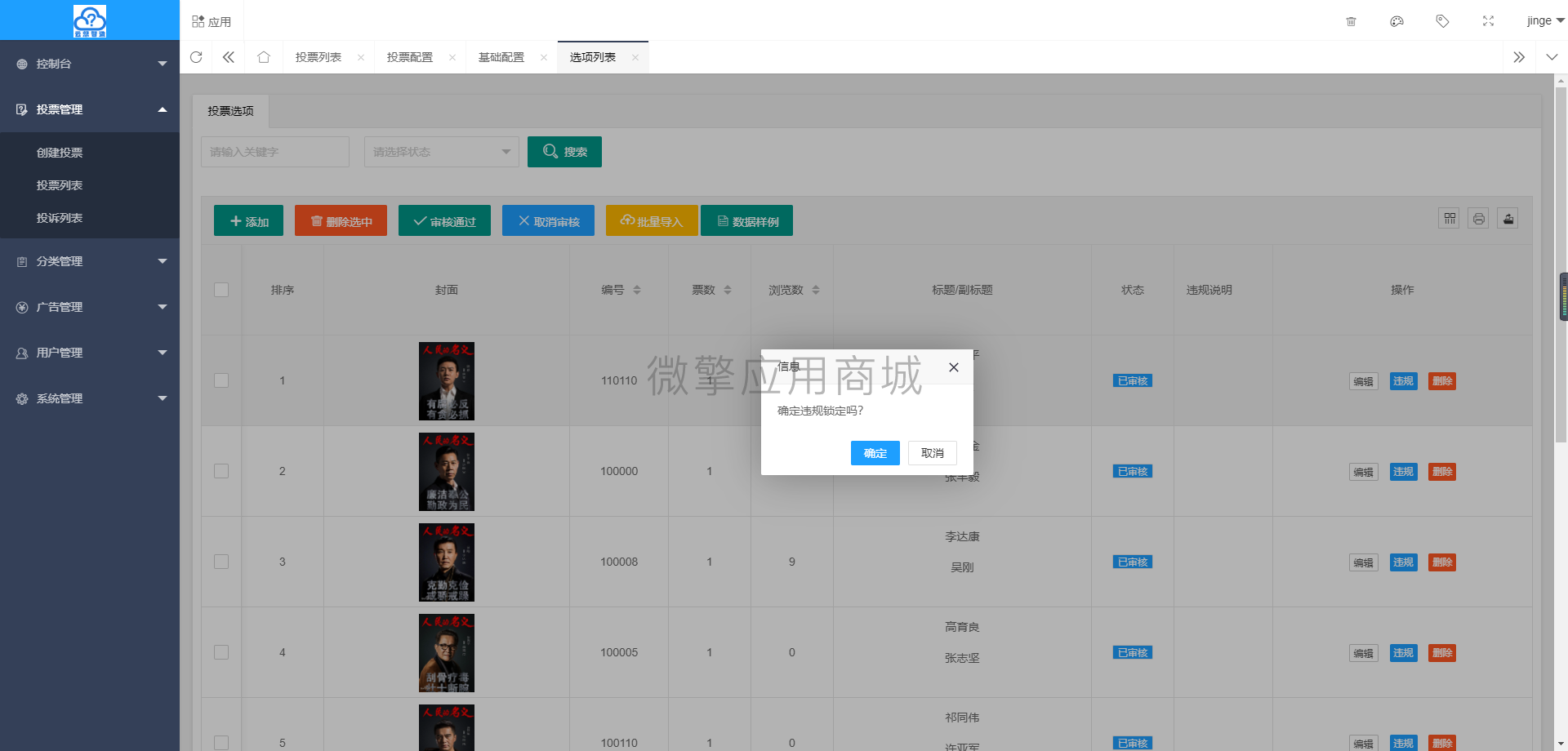Check the row 4 checkbox
Screen dimensions: 1568x751
coord(221,652)
